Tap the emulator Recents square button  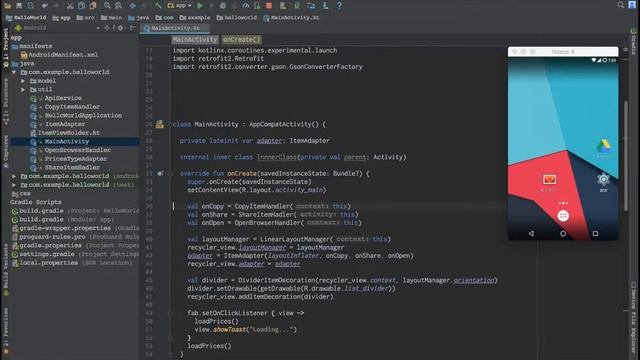pyautogui.click(x=595, y=233)
